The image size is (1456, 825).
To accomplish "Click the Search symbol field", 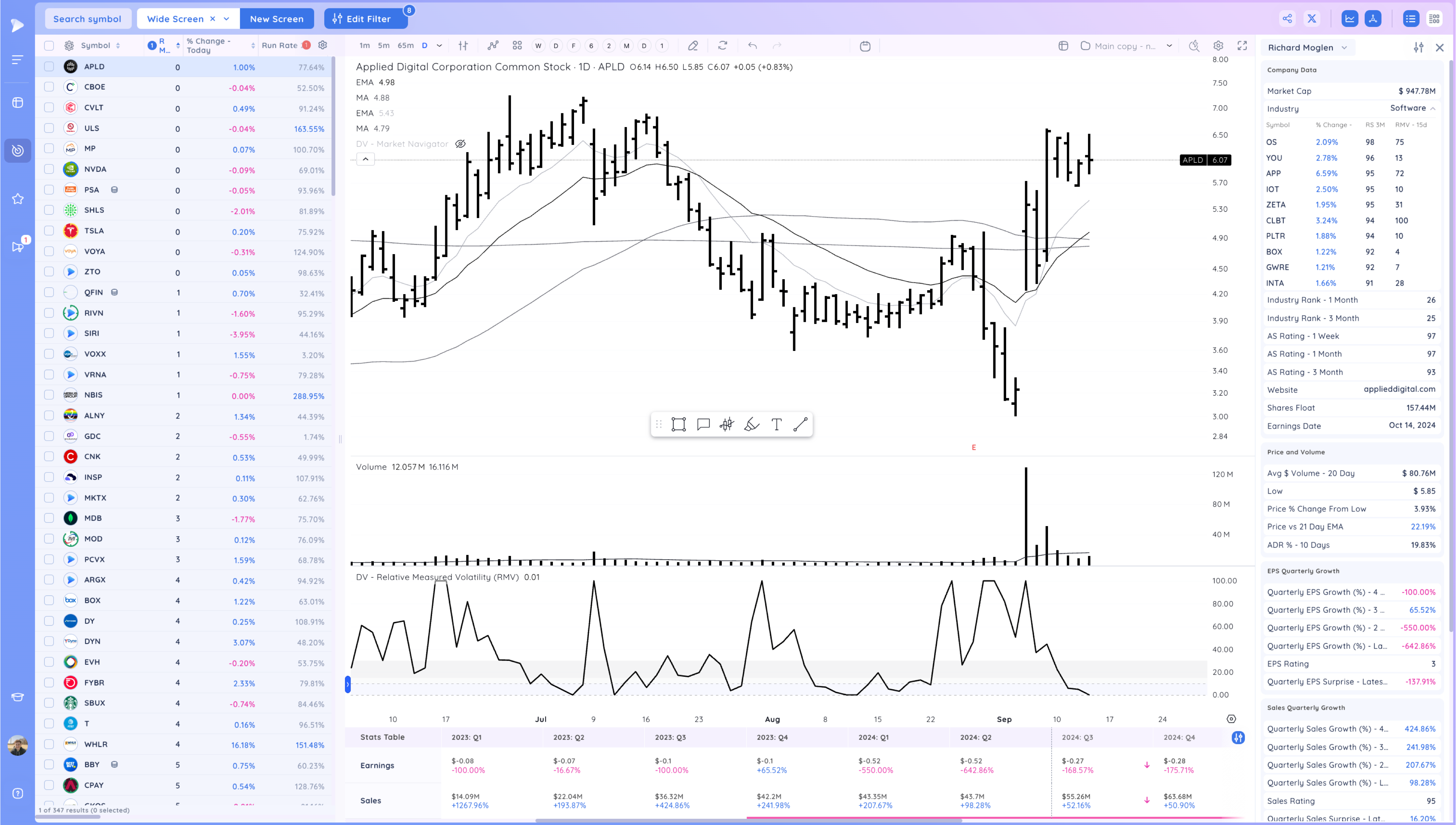I will click(x=87, y=19).
